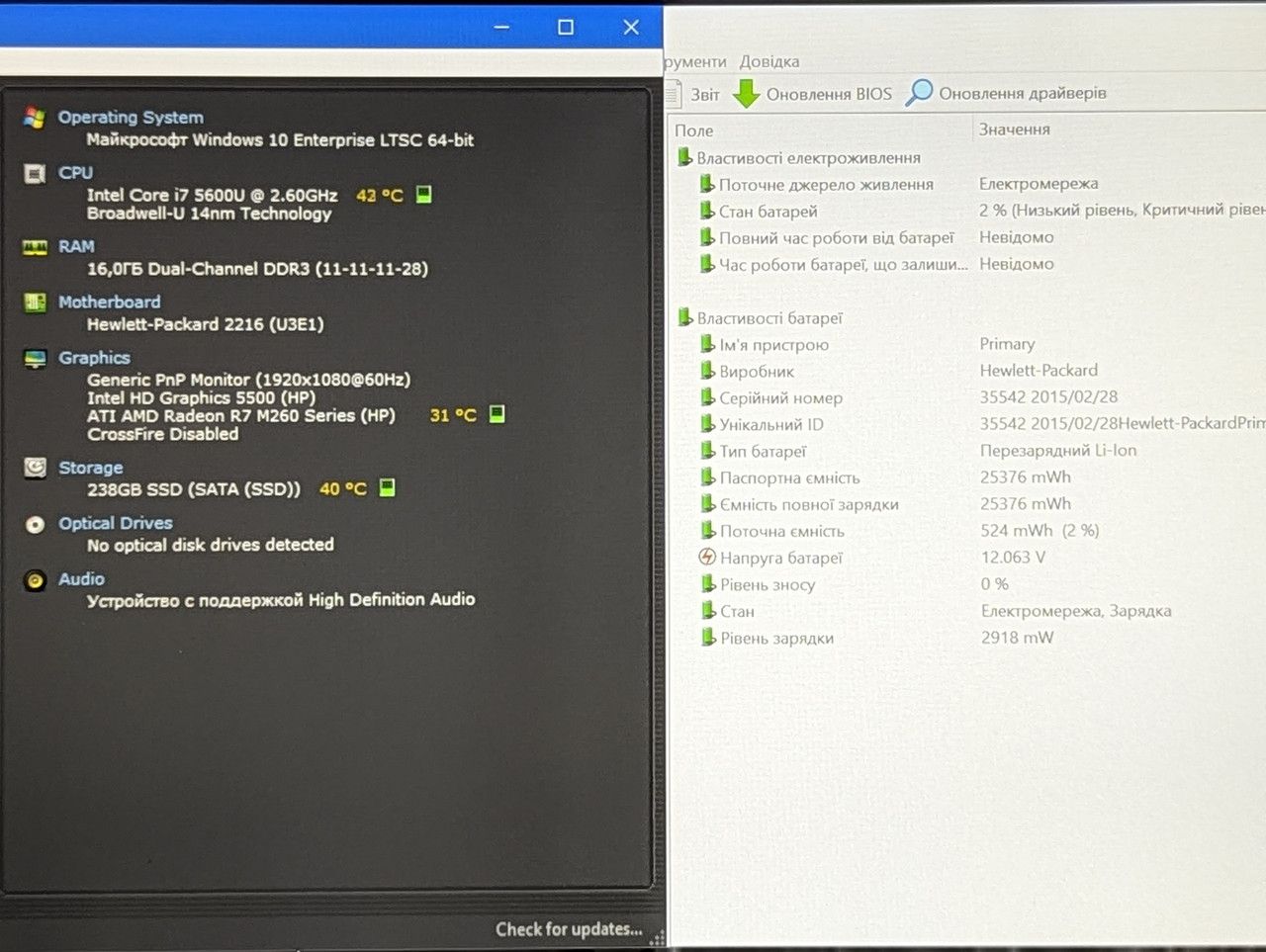Click the Optical Drives disc icon
1266x952 pixels.
pos(35,524)
